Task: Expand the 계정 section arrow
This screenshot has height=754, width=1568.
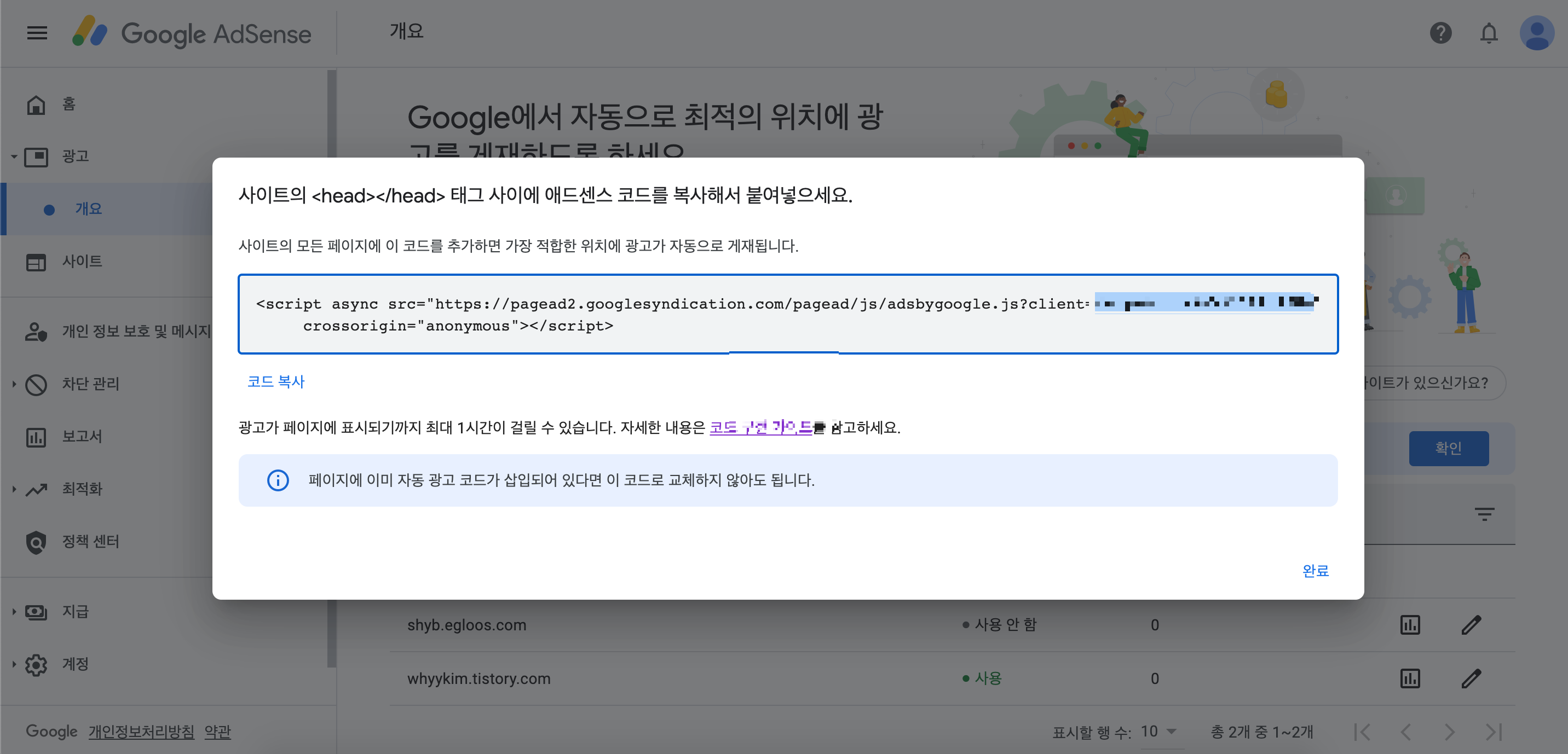Action: coord(14,665)
